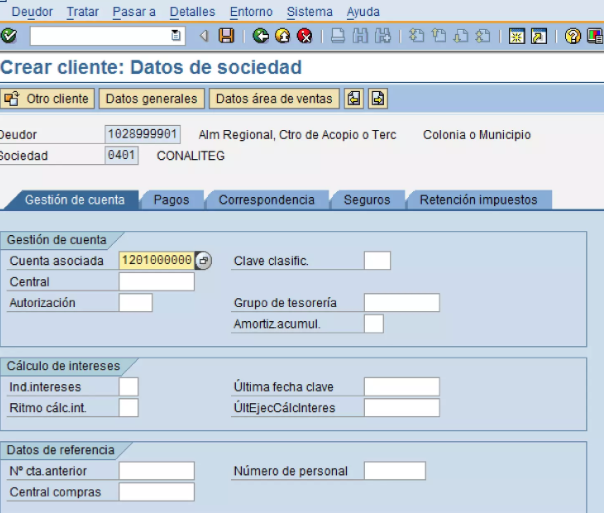Image resolution: width=604 pixels, height=513 pixels.
Task: Click the Find binoculars icon
Action: click(x=360, y=36)
